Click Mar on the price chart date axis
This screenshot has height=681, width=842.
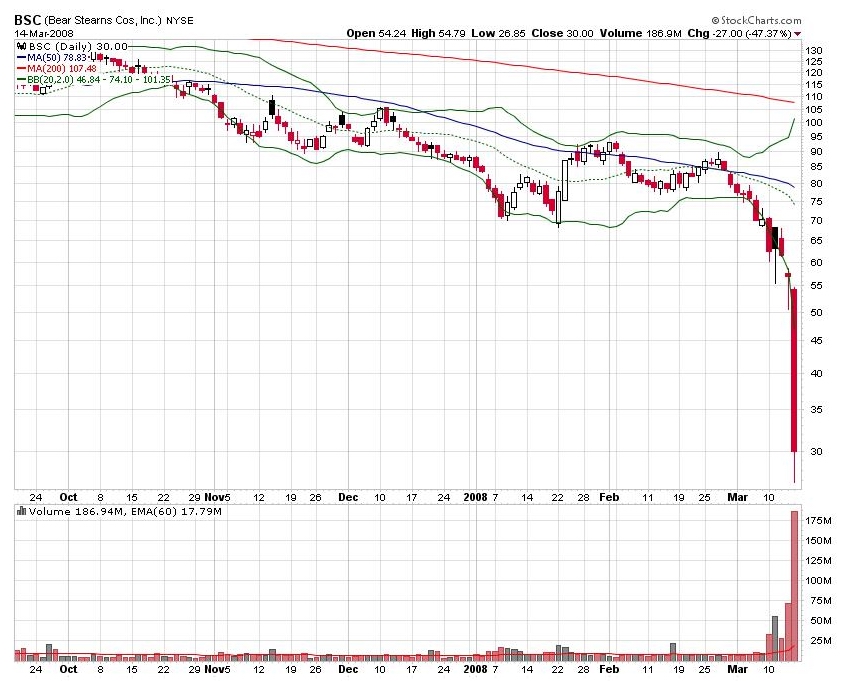pyautogui.click(x=737, y=497)
